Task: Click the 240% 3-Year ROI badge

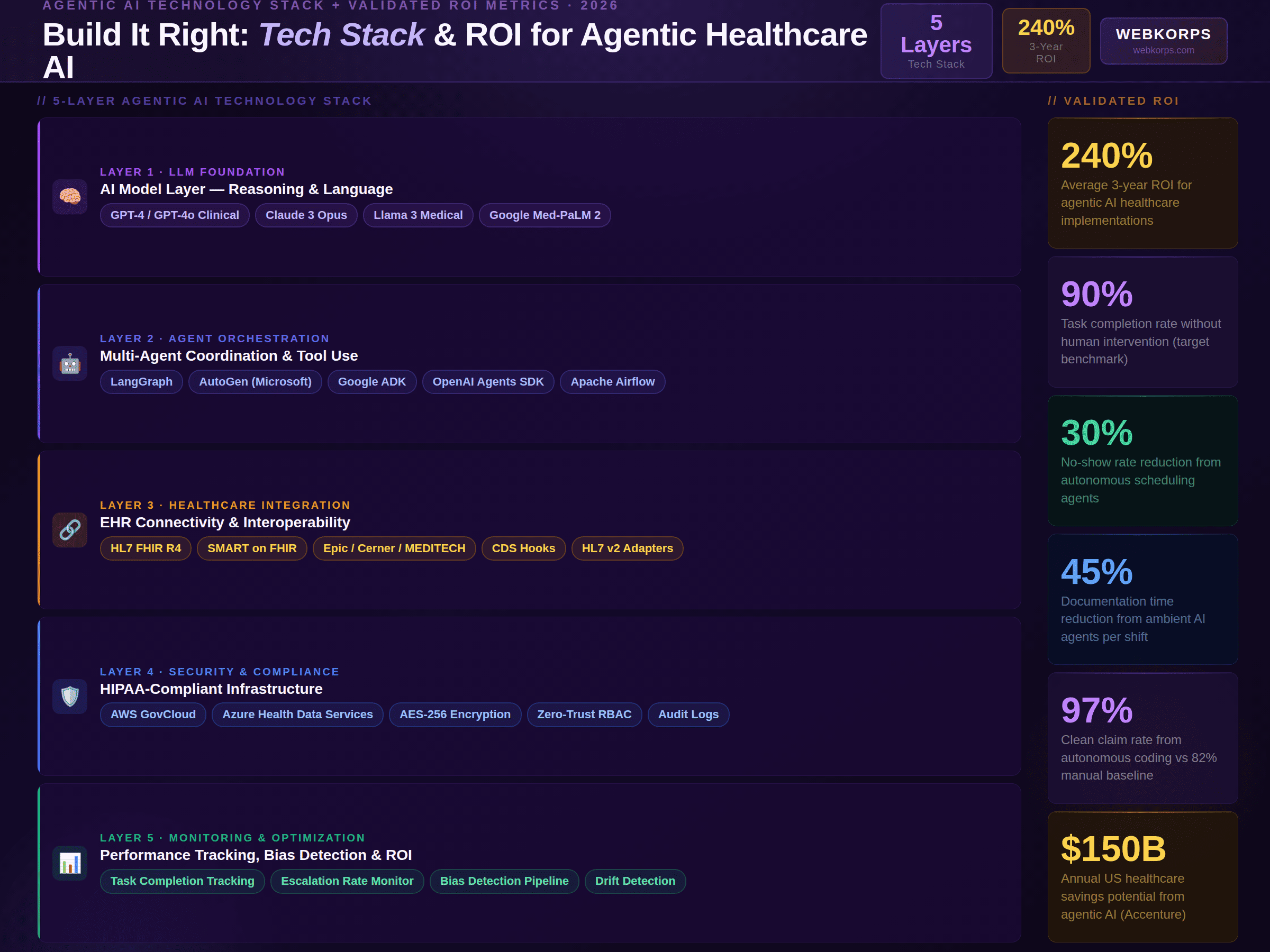Action: [x=1046, y=40]
